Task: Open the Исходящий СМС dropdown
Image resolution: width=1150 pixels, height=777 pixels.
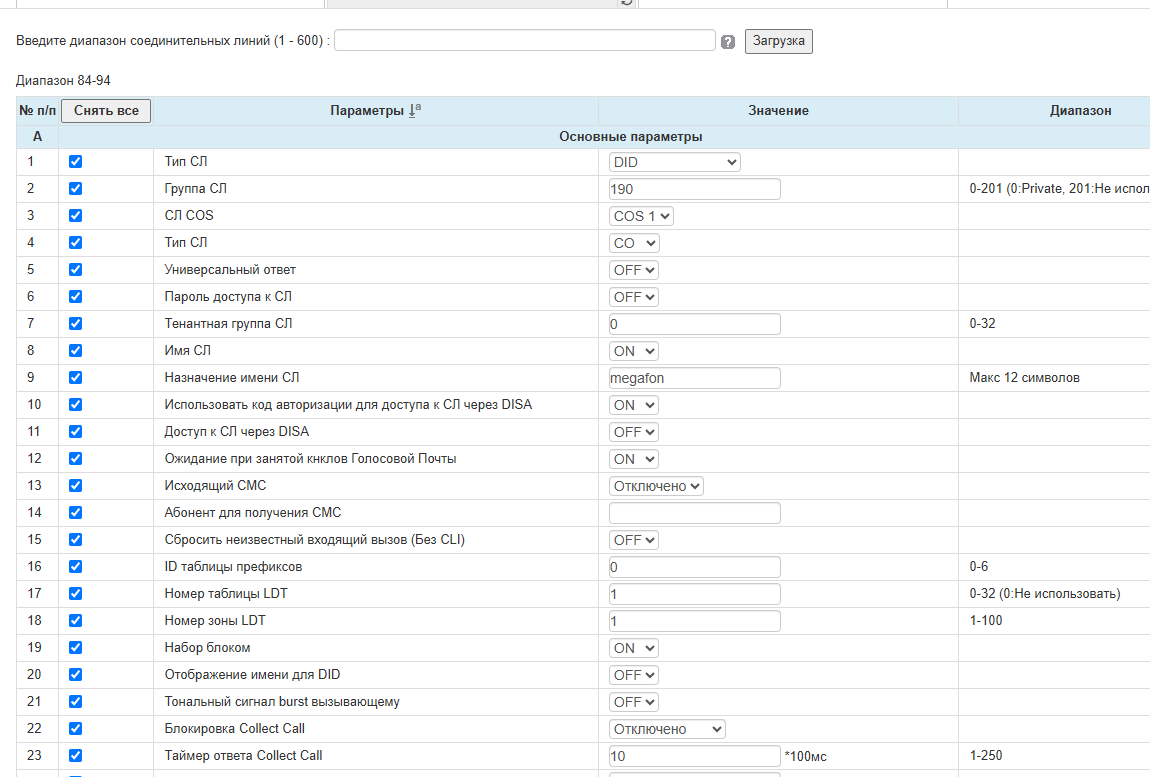Action: pyautogui.click(x=656, y=486)
